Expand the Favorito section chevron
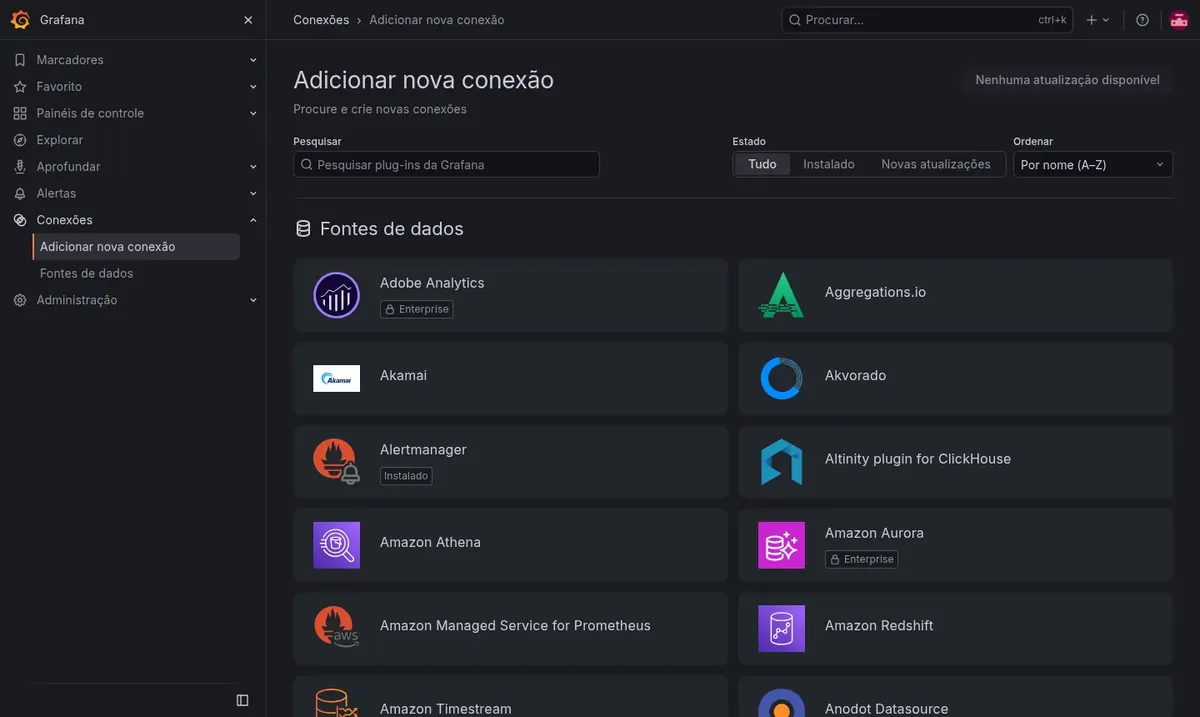The width and height of the screenshot is (1200, 717). tap(253, 87)
